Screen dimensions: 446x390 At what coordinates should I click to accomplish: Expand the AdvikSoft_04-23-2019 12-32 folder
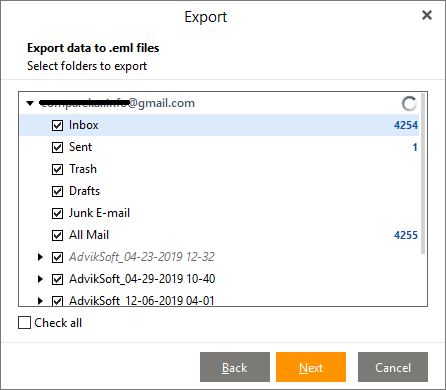40,257
